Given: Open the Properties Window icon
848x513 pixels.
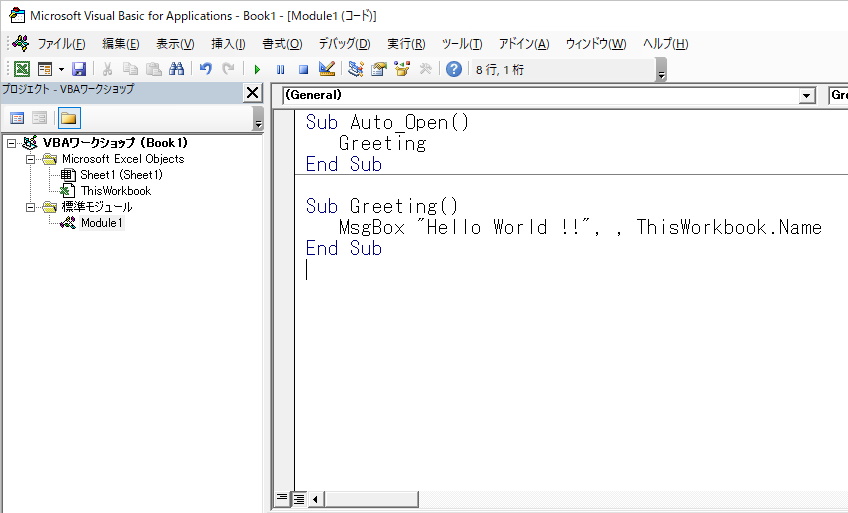Looking at the screenshot, I should (379, 69).
